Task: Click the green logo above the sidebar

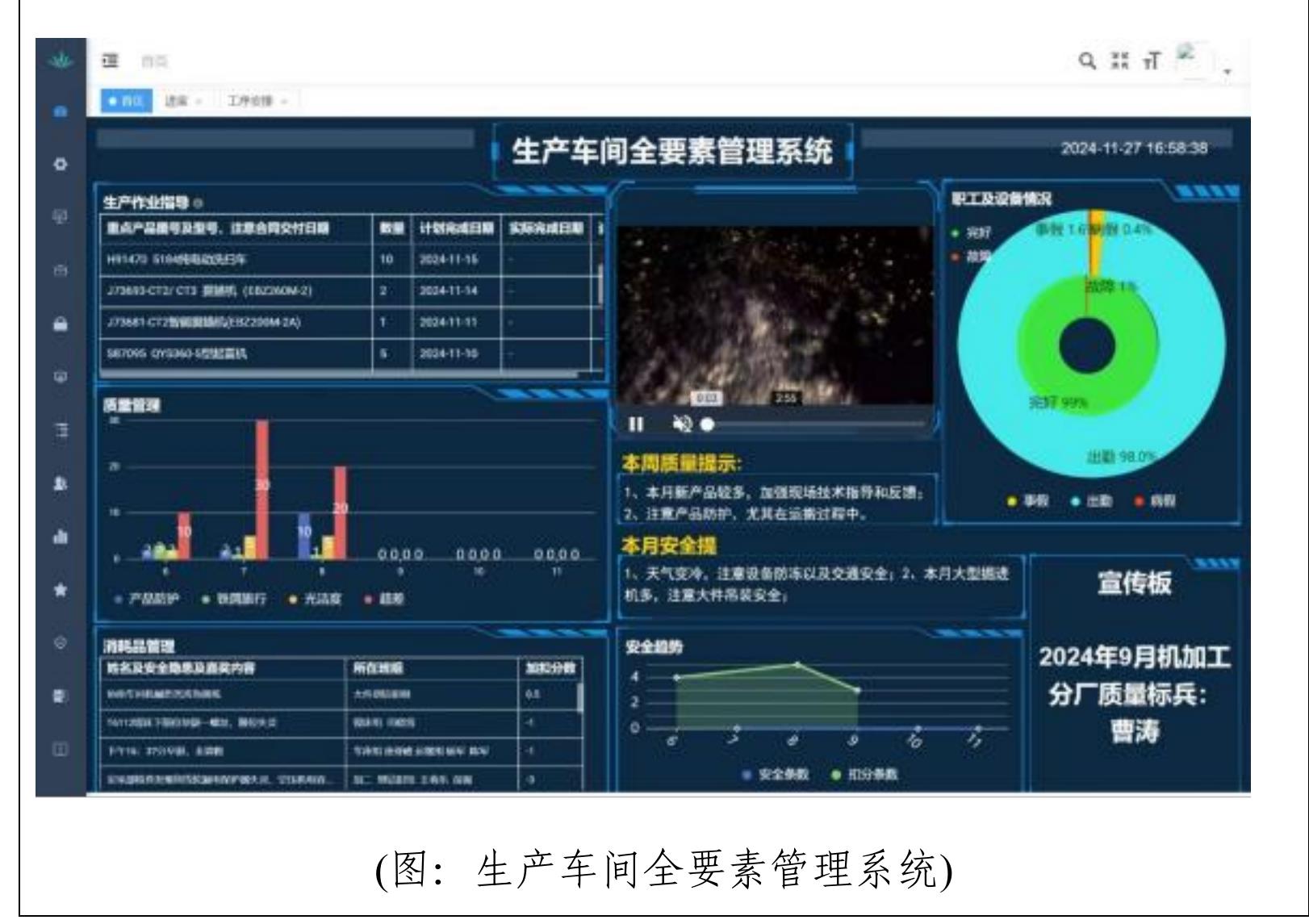Action: 60,61
